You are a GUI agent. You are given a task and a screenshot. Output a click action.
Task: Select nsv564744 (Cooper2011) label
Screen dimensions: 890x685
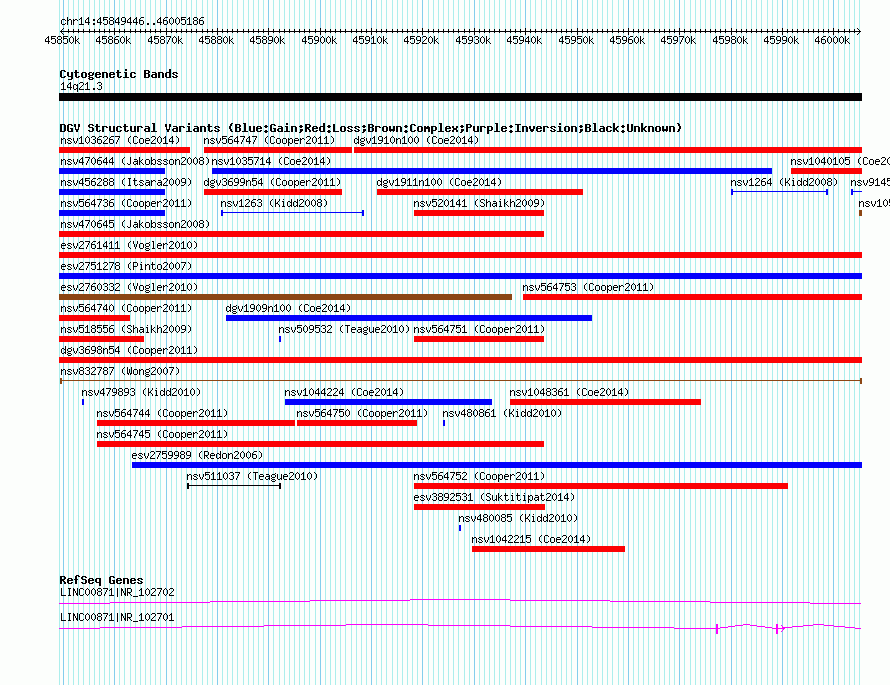click(162, 413)
